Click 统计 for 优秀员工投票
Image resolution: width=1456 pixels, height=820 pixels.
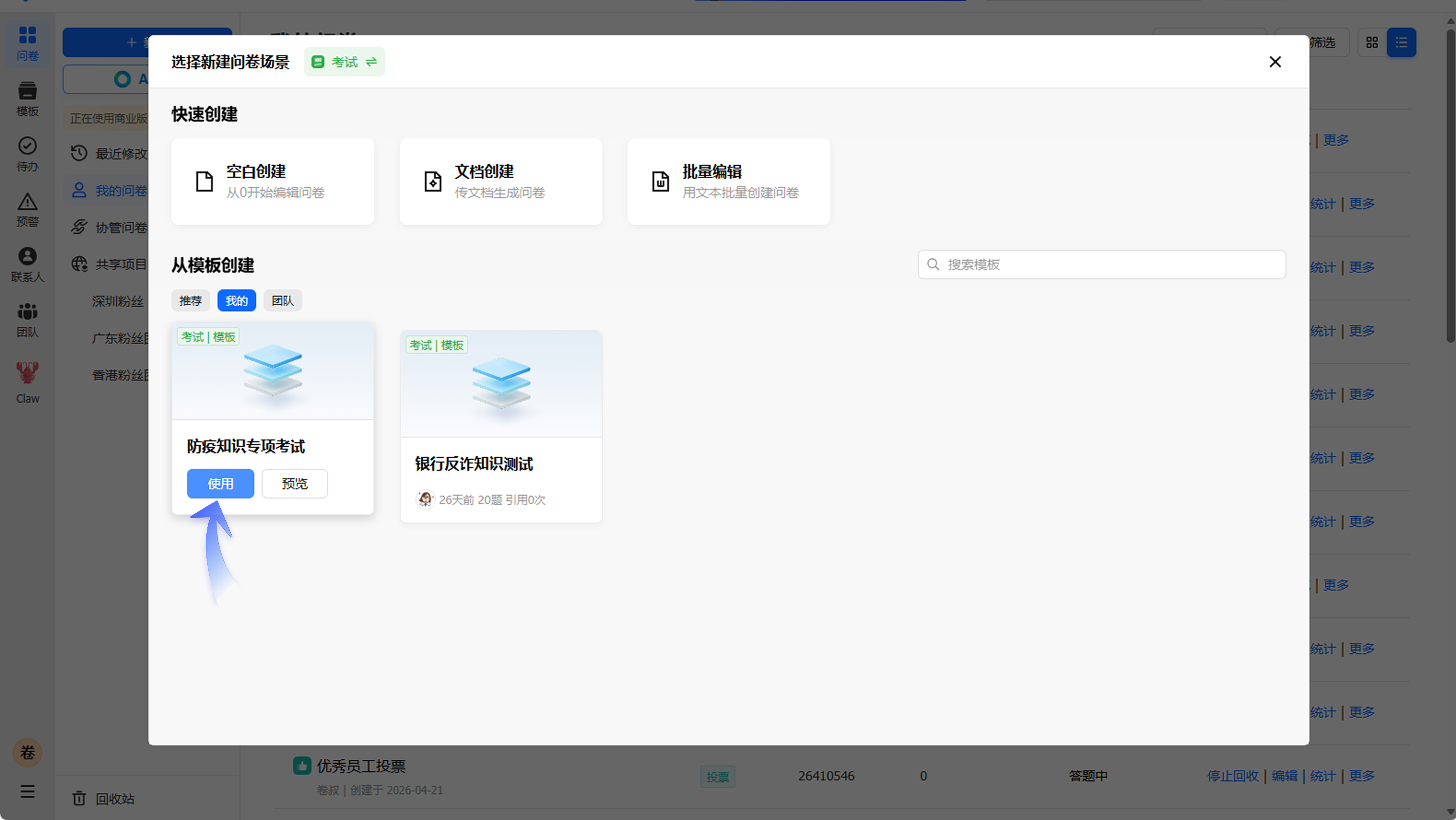tap(1322, 776)
